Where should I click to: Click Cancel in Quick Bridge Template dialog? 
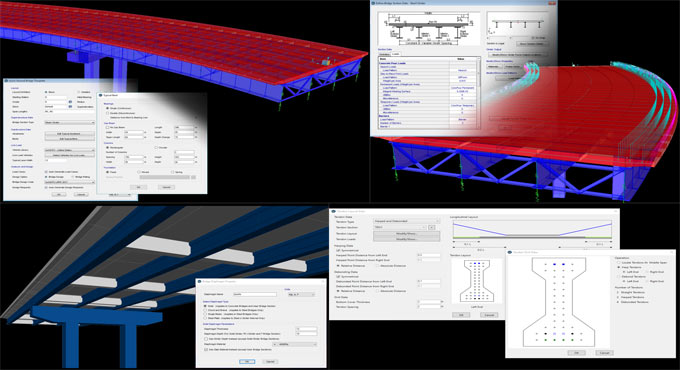tap(81, 194)
